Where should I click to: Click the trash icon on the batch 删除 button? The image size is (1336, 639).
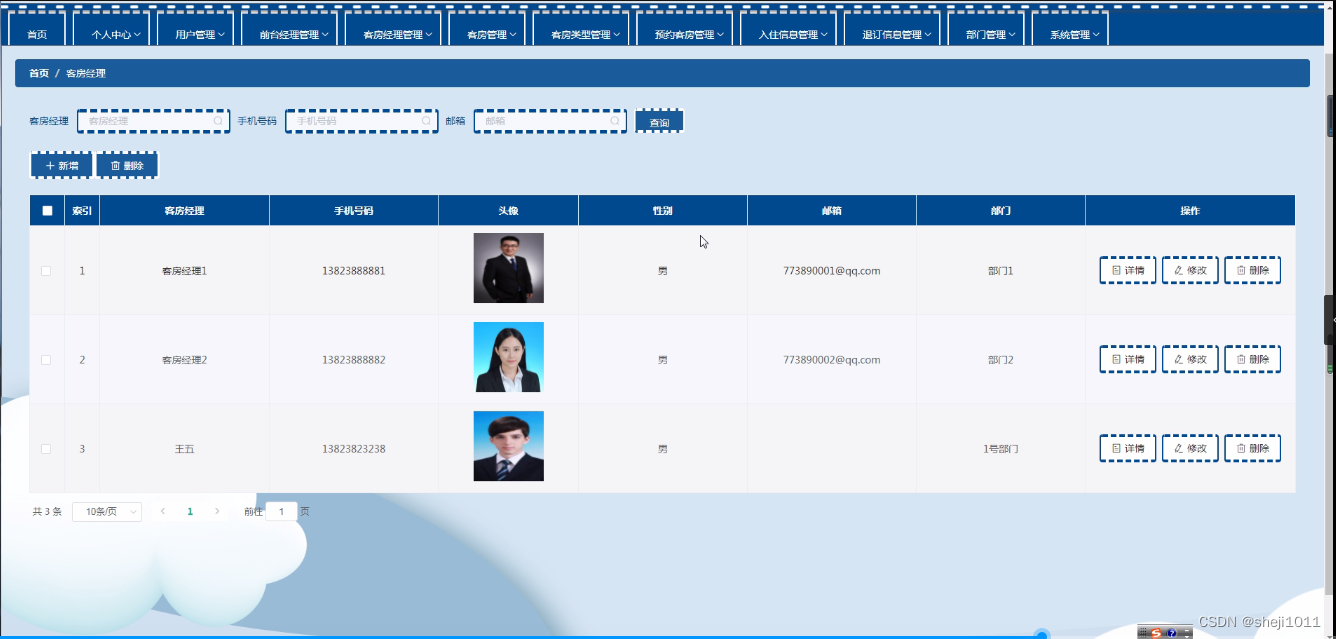(x=113, y=164)
